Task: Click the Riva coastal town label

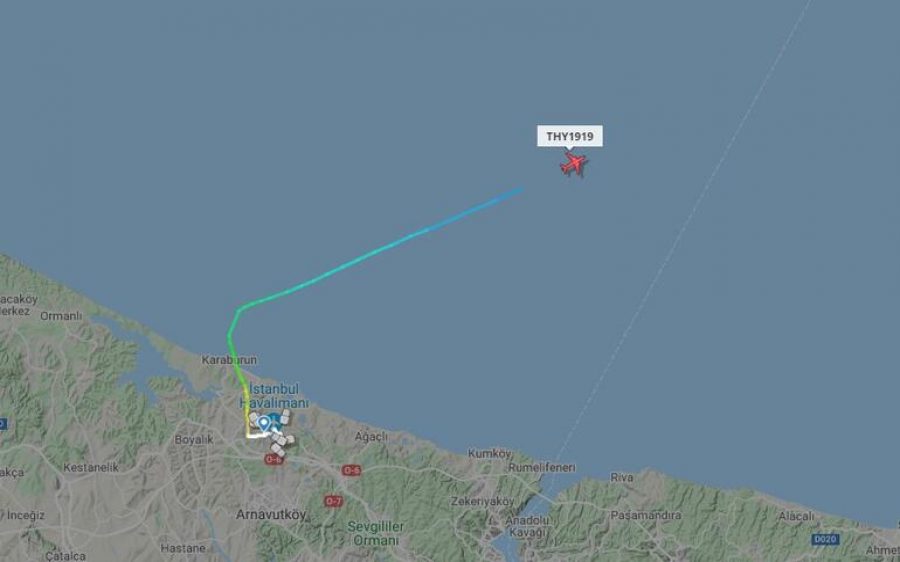Action: point(622,477)
